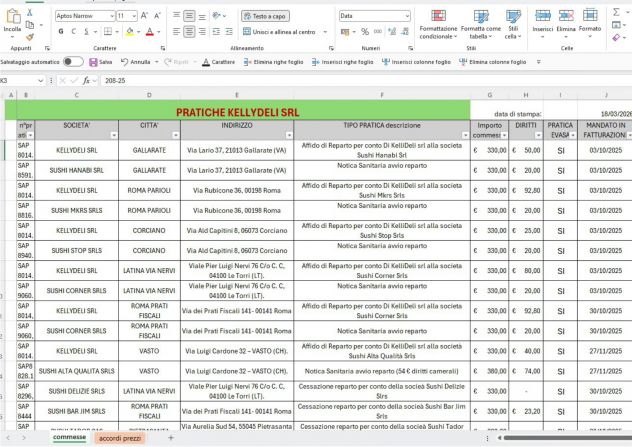632x447 pixels.
Task: Click Annulla undo button
Action: pos(135,62)
